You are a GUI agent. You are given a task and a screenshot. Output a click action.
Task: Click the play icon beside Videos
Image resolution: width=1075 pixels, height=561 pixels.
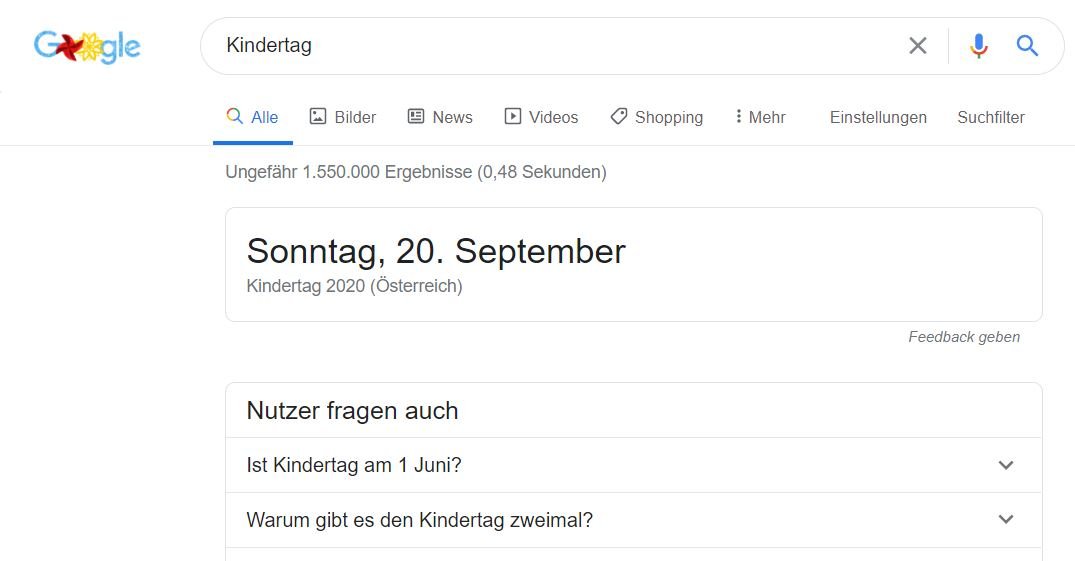click(513, 117)
